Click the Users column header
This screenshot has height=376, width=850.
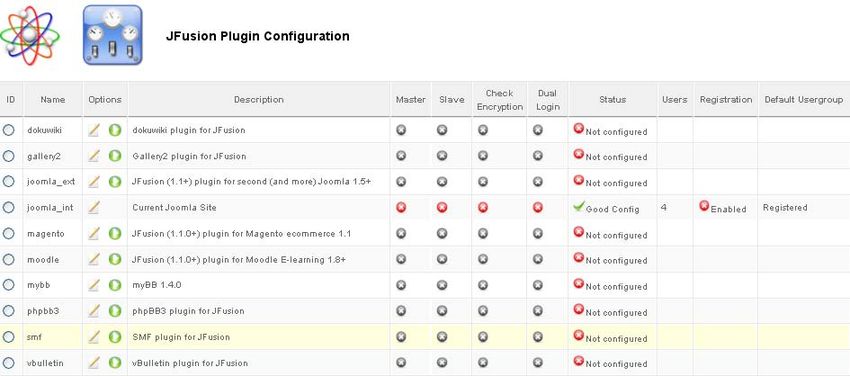tap(674, 100)
